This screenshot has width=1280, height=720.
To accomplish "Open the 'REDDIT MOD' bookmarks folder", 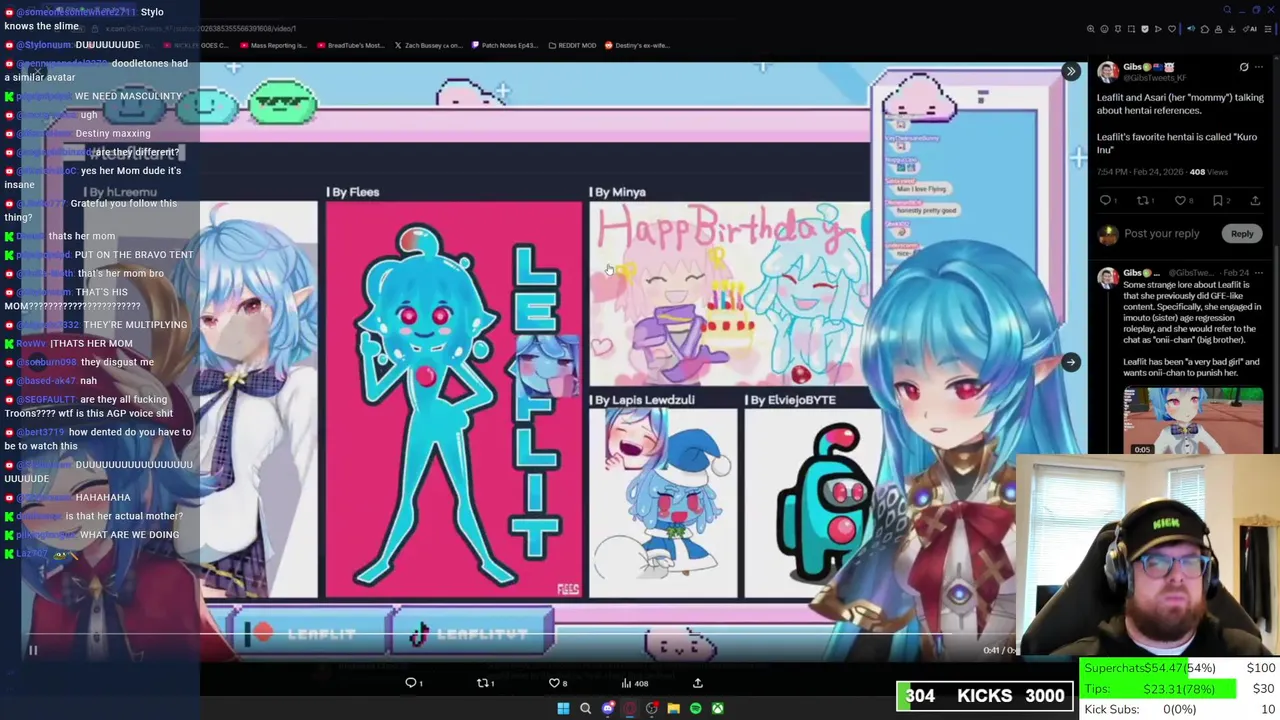I will coord(574,45).
